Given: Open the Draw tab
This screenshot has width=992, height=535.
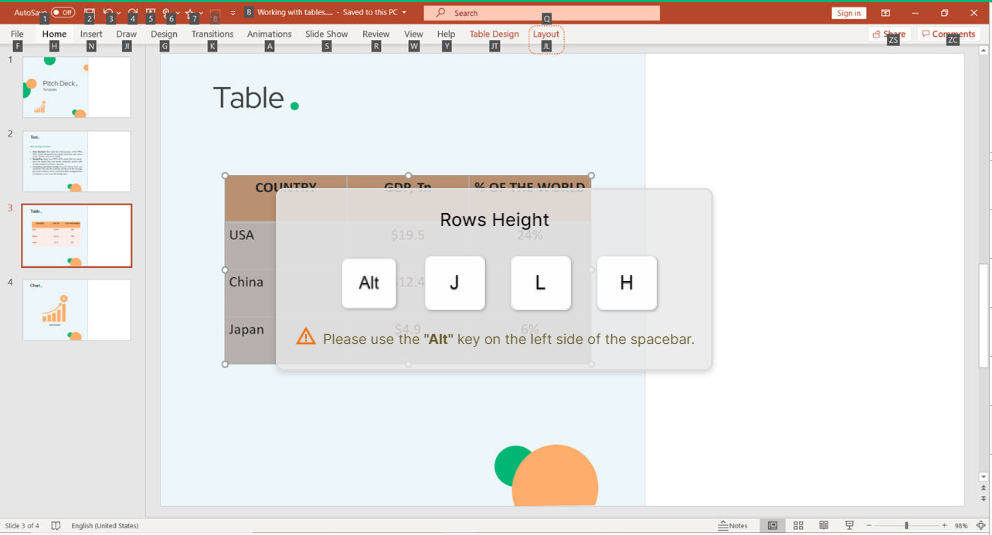Looking at the screenshot, I should [127, 34].
